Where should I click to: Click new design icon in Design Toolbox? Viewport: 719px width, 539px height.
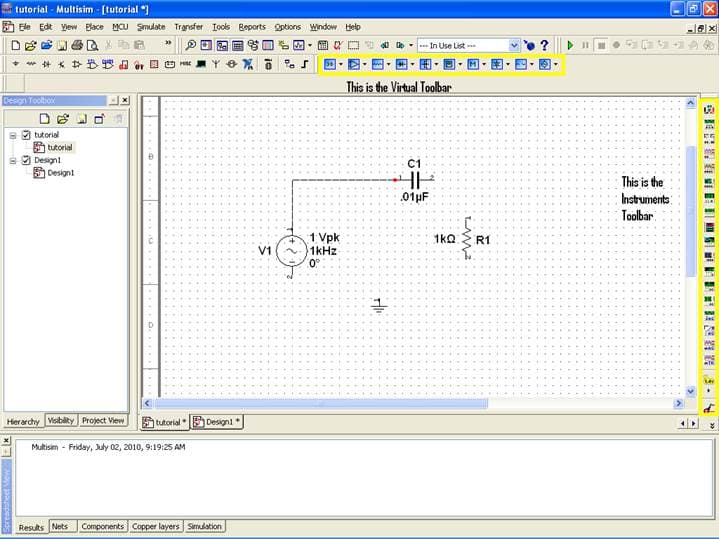(45, 118)
